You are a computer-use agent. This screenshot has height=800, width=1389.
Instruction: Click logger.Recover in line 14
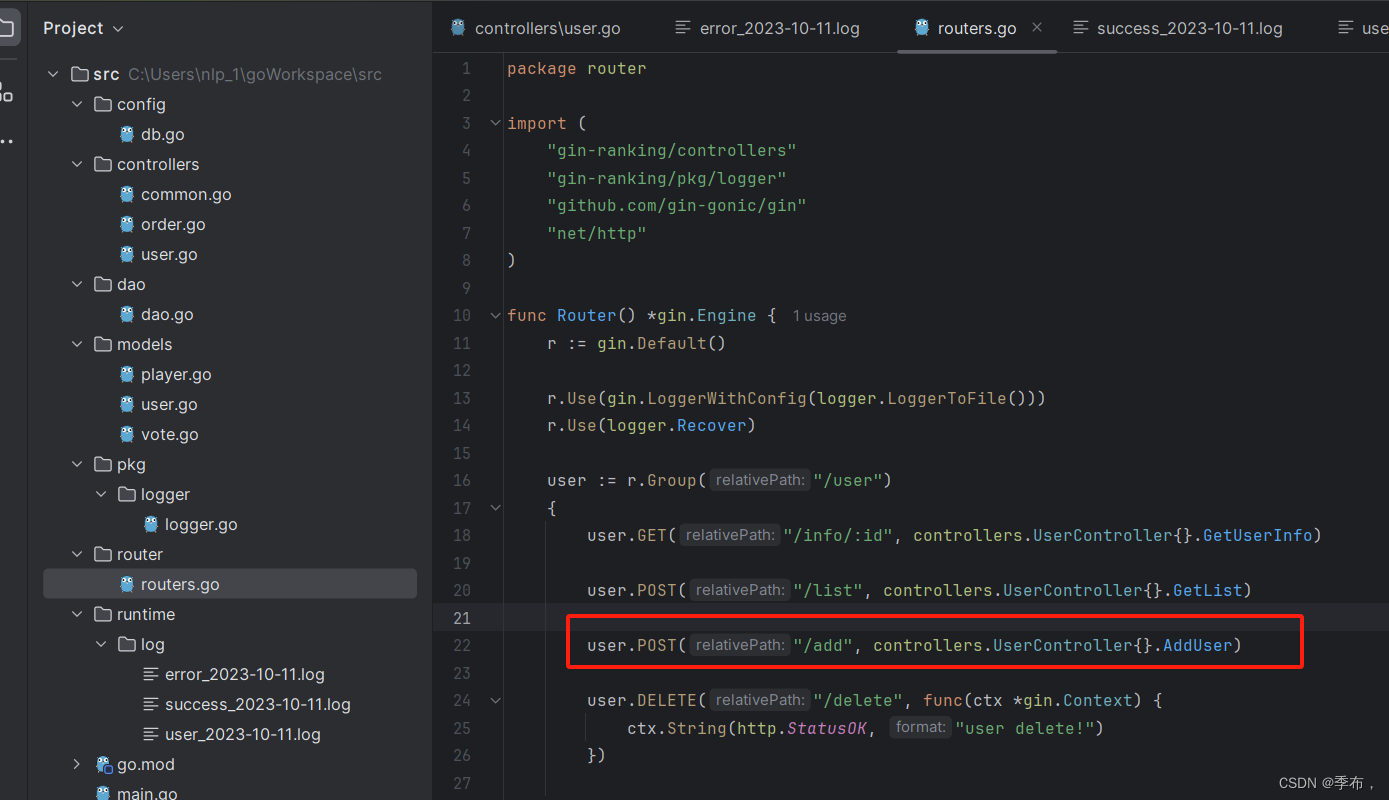pos(677,425)
